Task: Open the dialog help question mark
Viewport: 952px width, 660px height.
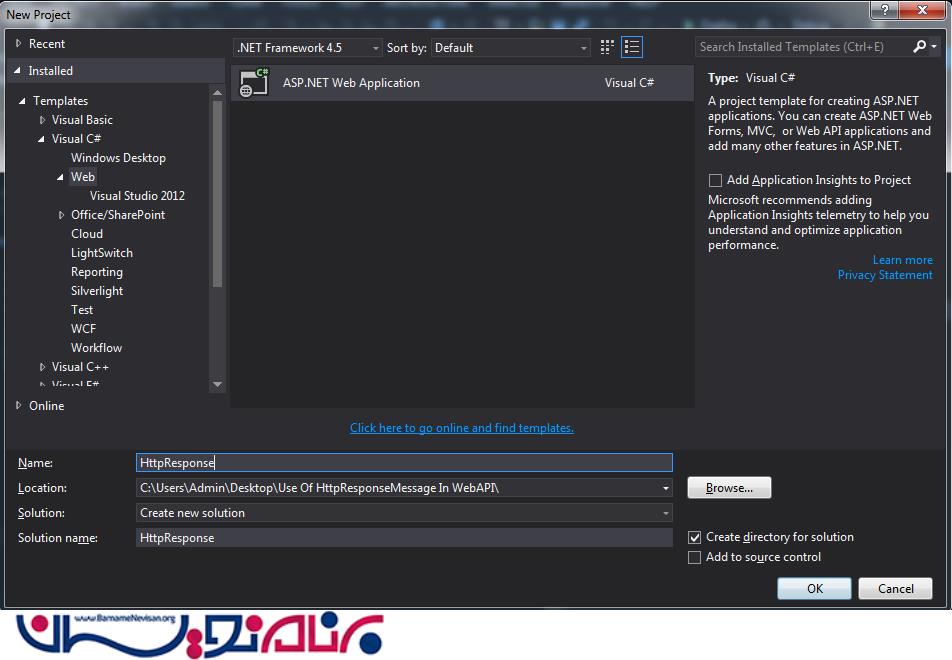Action: coord(884,10)
